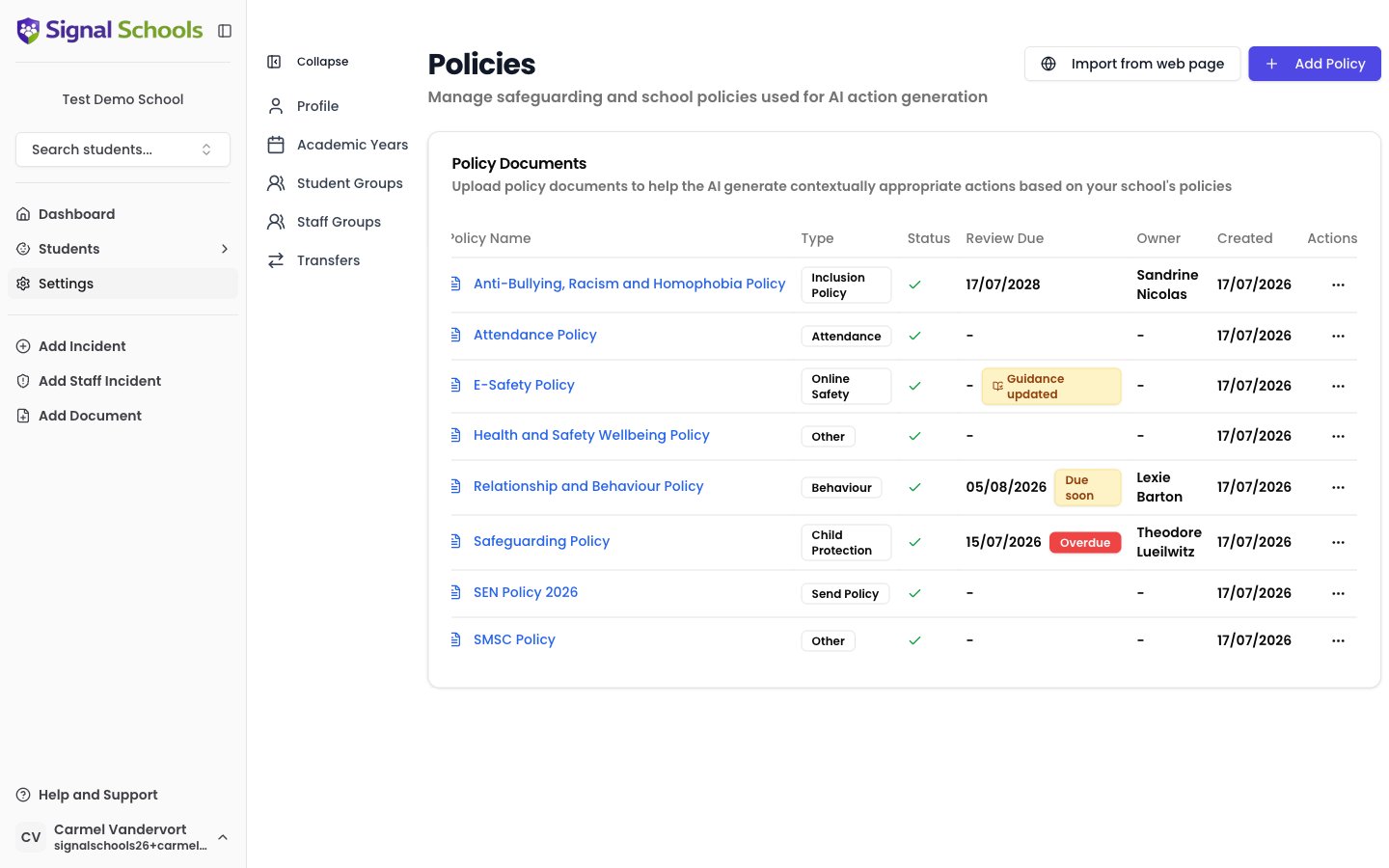This screenshot has height=868, width=1389.
Task: Click the document icon beside Anti-Bullying policy
Action: pos(456,284)
